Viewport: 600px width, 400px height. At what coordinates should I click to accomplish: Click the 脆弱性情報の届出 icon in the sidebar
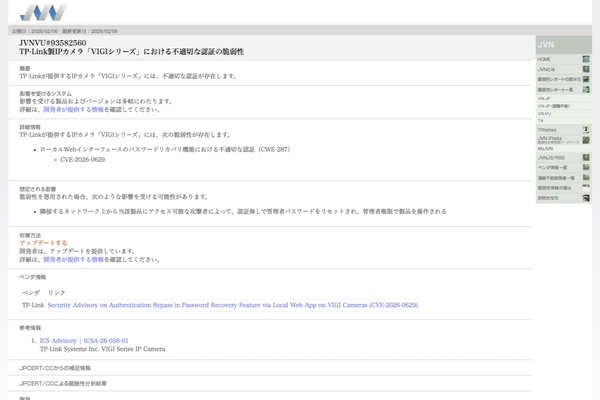point(586,188)
